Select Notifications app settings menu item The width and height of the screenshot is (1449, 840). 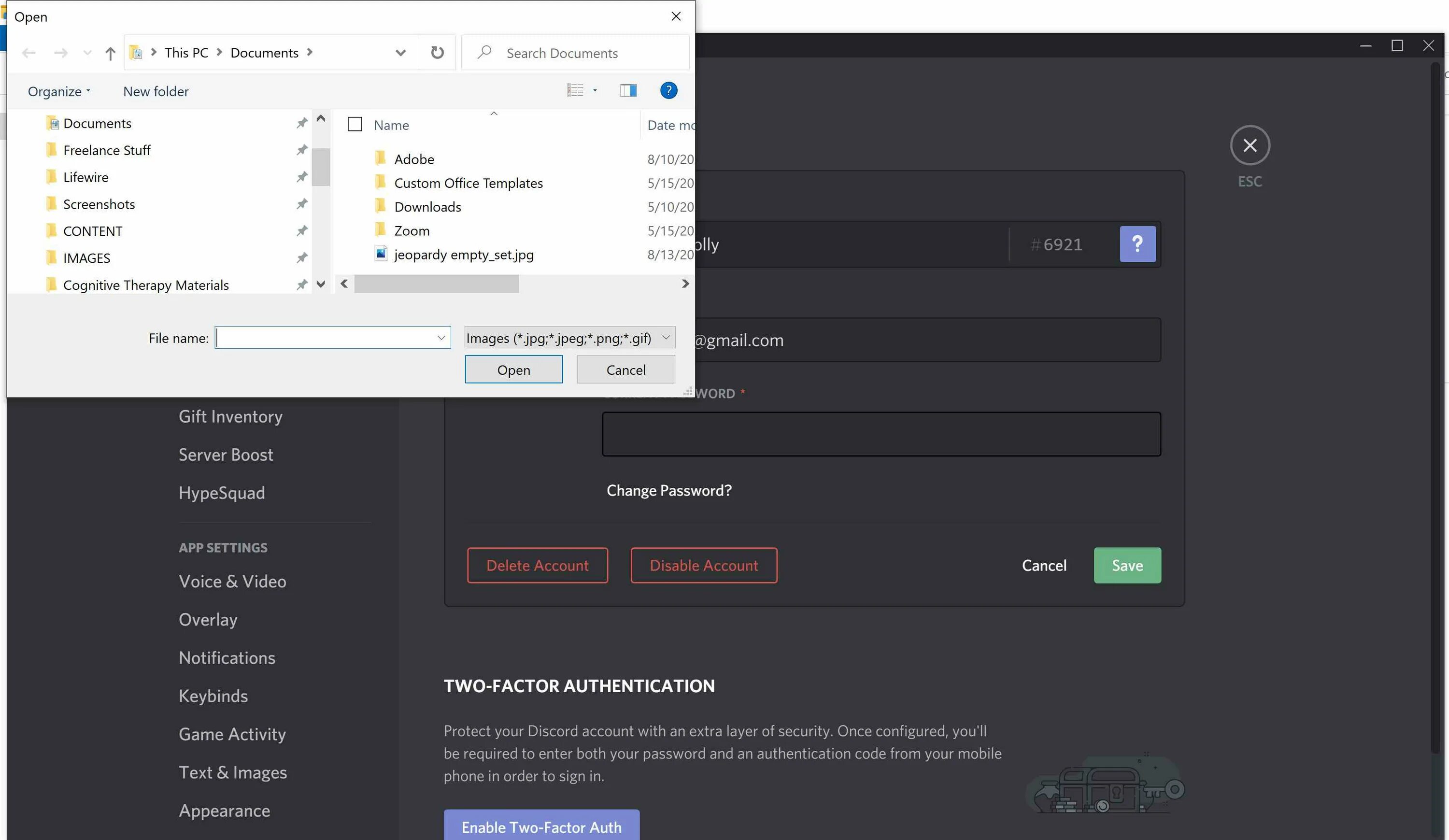[x=227, y=657]
